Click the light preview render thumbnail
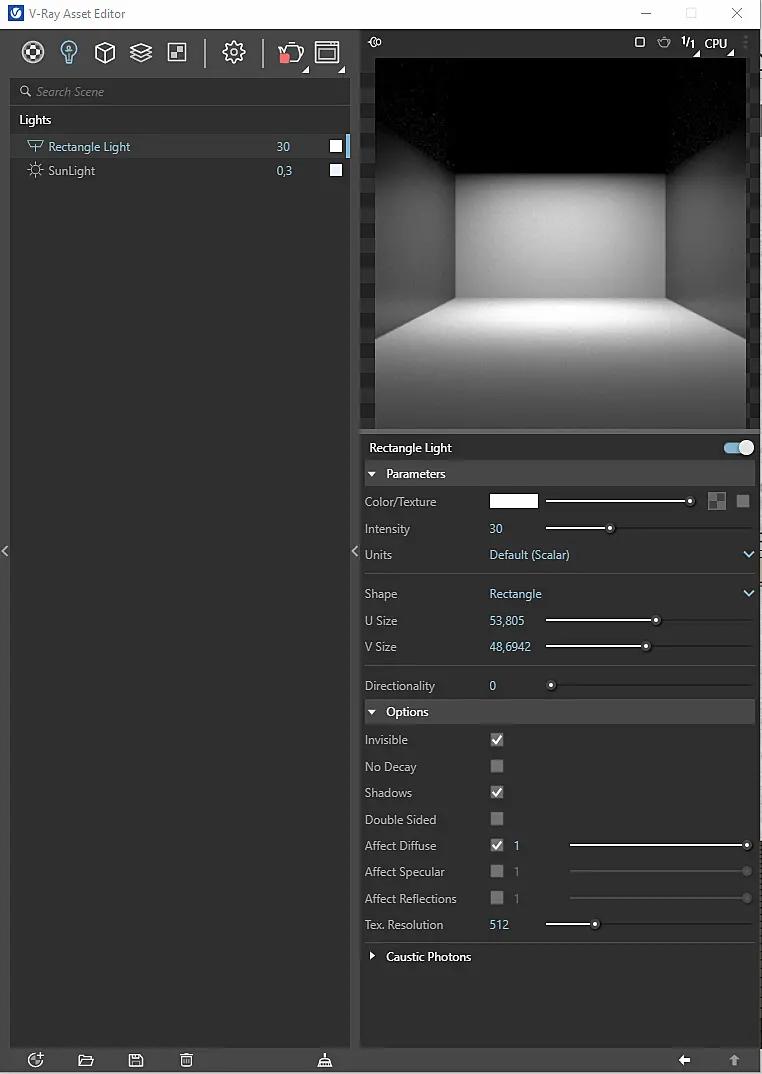The height and width of the screenshot is (1074, 762). pos(560,242)
